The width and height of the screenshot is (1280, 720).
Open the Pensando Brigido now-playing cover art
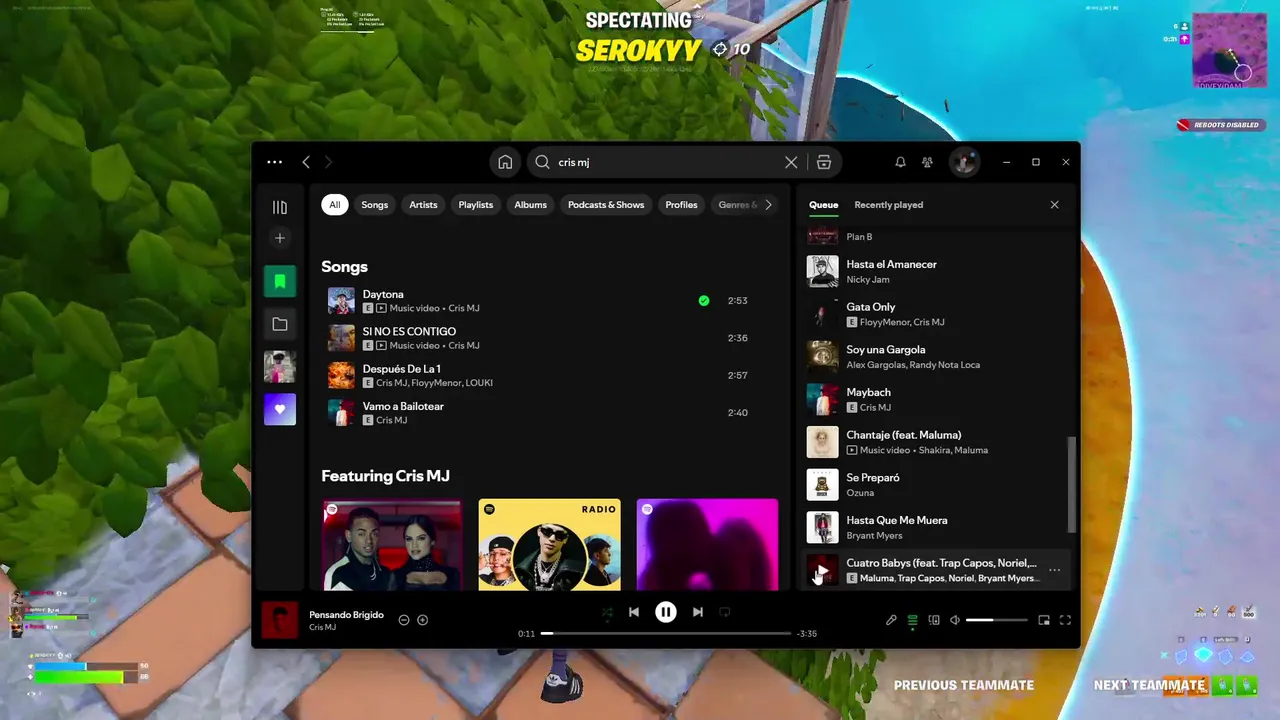click(280, 620)
